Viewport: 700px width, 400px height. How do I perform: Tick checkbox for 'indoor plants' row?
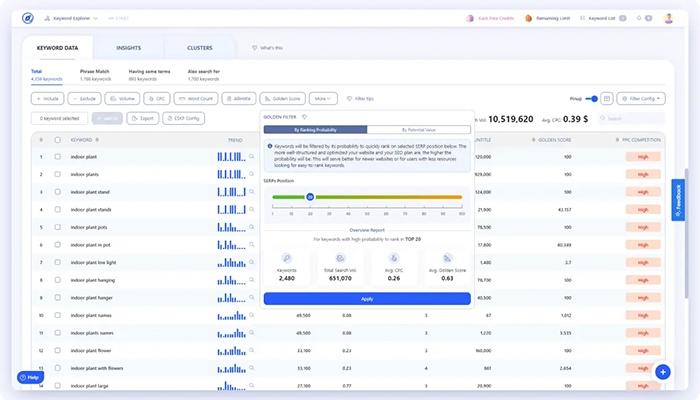pos(58,174)
